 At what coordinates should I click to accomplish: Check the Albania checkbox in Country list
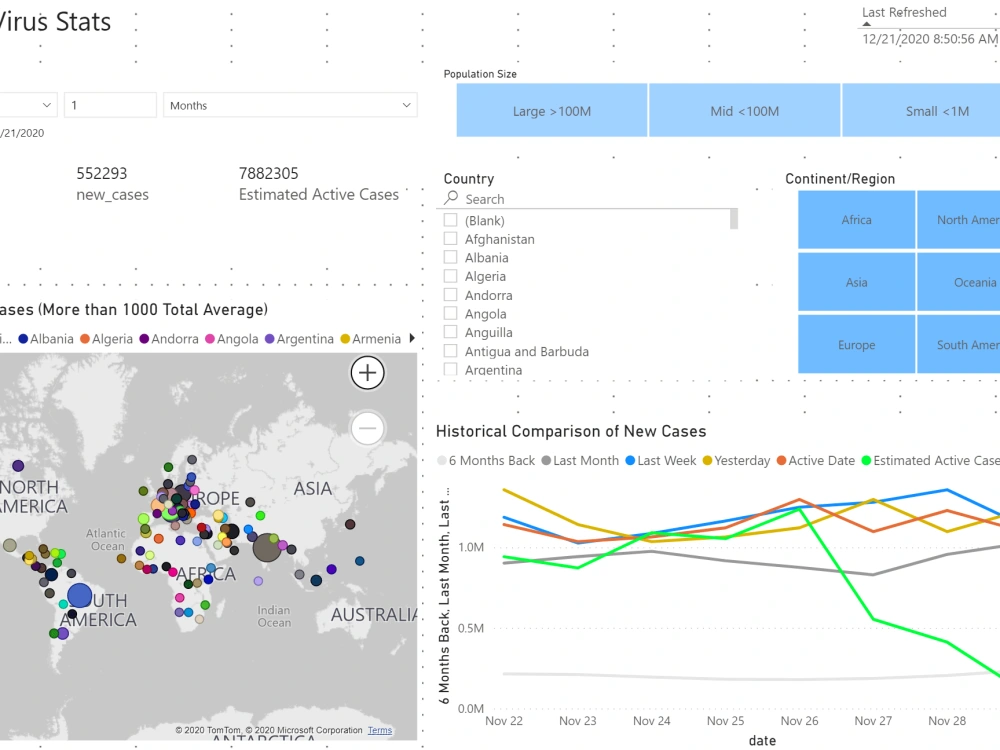450,257
